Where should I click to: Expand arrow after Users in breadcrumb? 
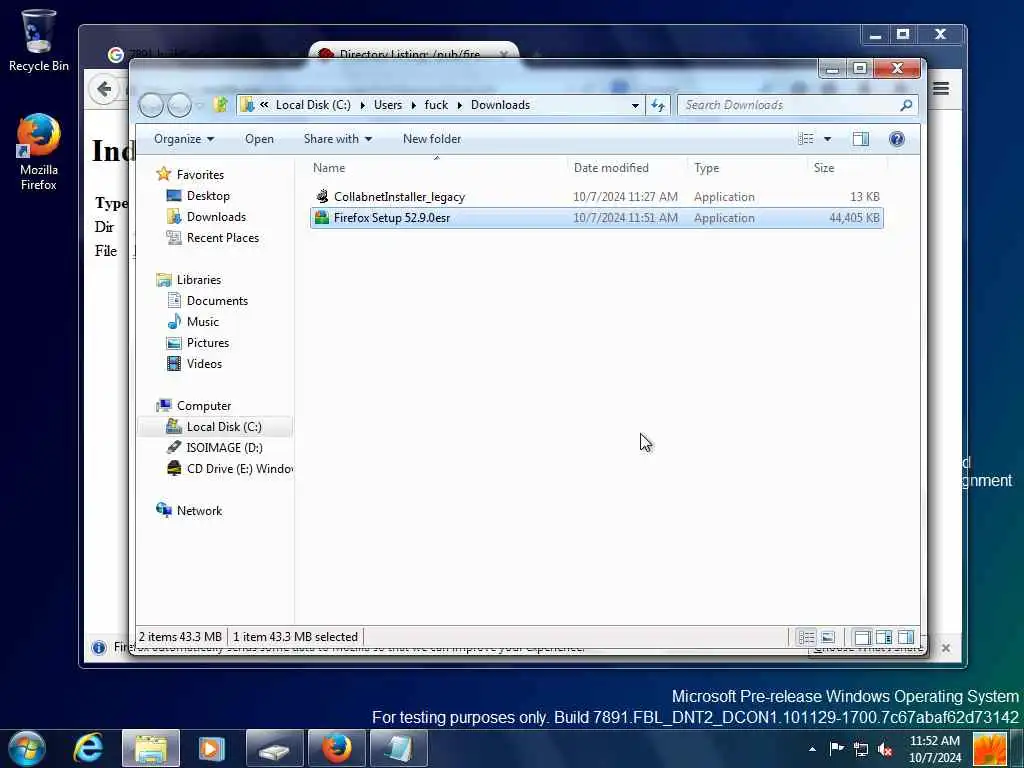413,105
